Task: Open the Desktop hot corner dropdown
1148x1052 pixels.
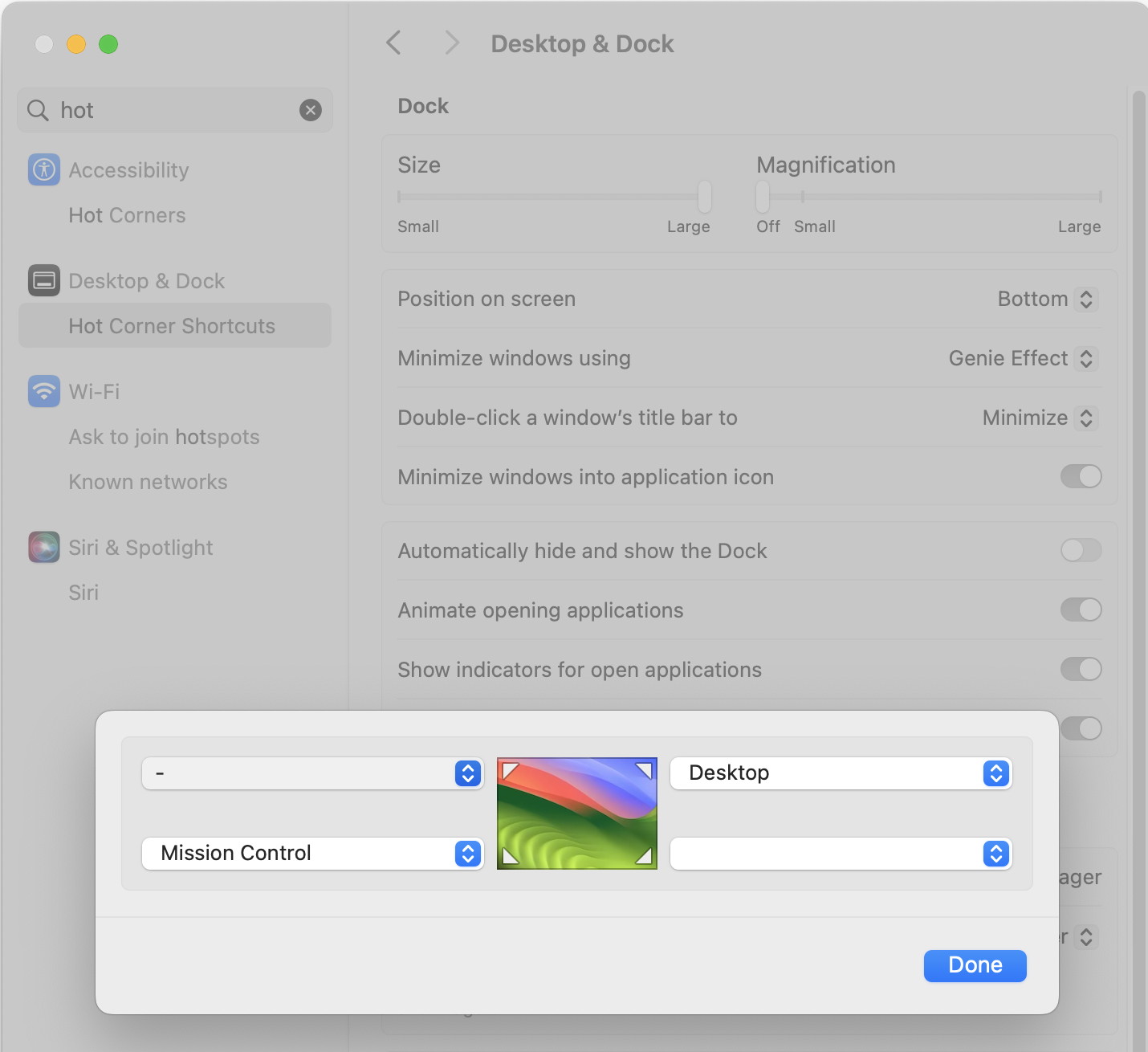Action: click(x=841, y=773)
